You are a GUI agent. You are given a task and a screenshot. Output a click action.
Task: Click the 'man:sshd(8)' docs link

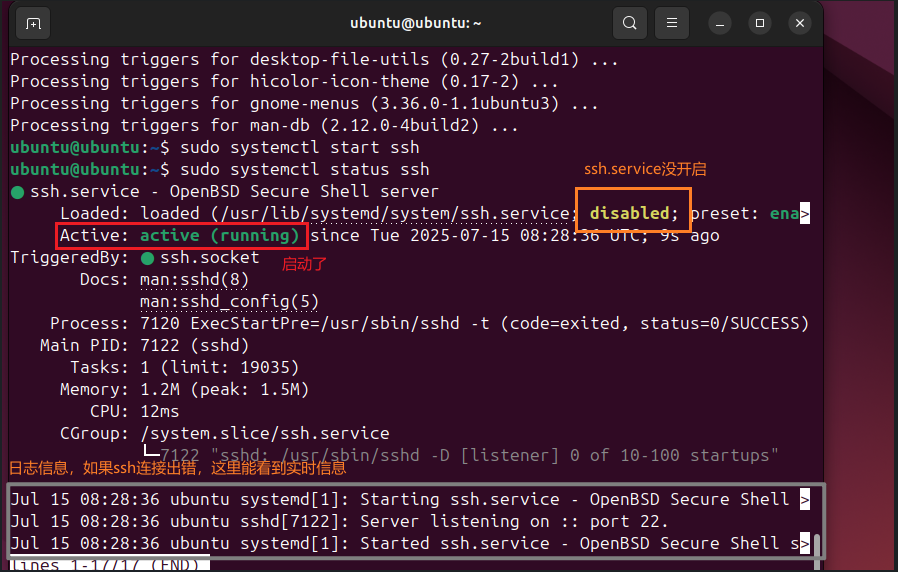195,280
